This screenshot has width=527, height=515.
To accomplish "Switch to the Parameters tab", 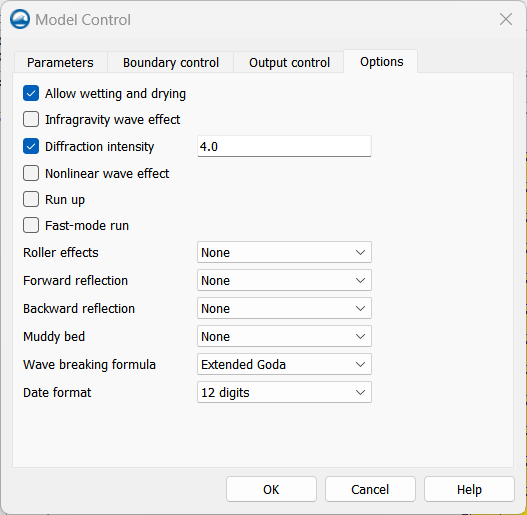I will 60,63.
